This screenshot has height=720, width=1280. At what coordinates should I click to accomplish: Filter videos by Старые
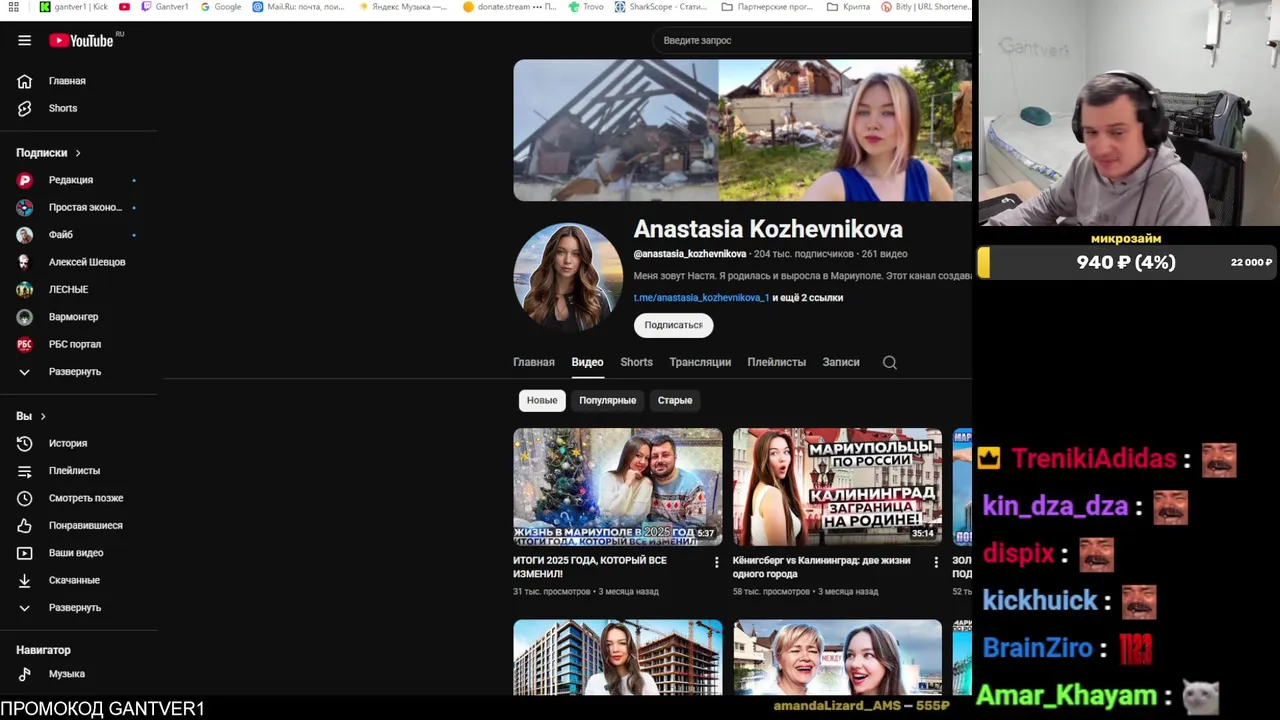(675, 400)
